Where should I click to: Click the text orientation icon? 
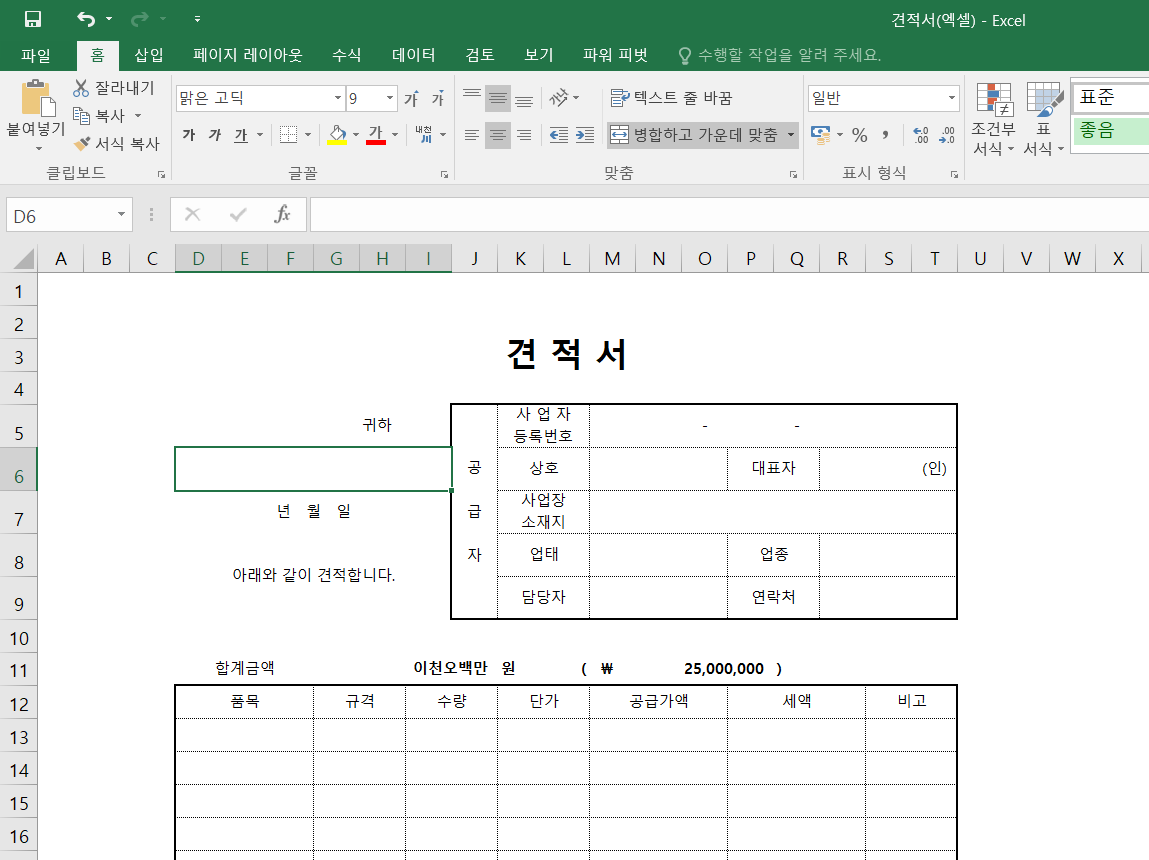tap(559, 97)
